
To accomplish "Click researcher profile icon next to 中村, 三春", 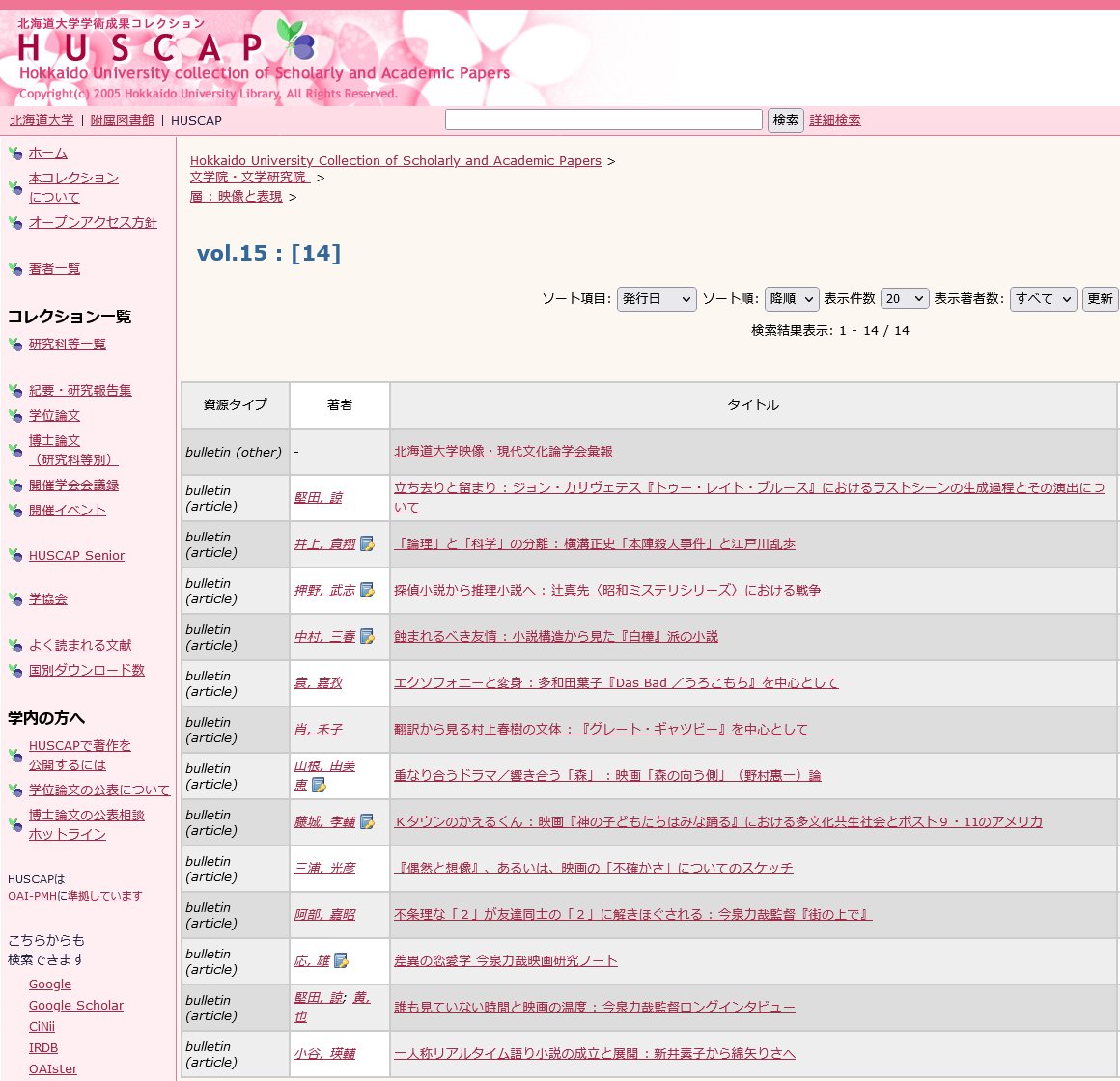I will [367, 636].
